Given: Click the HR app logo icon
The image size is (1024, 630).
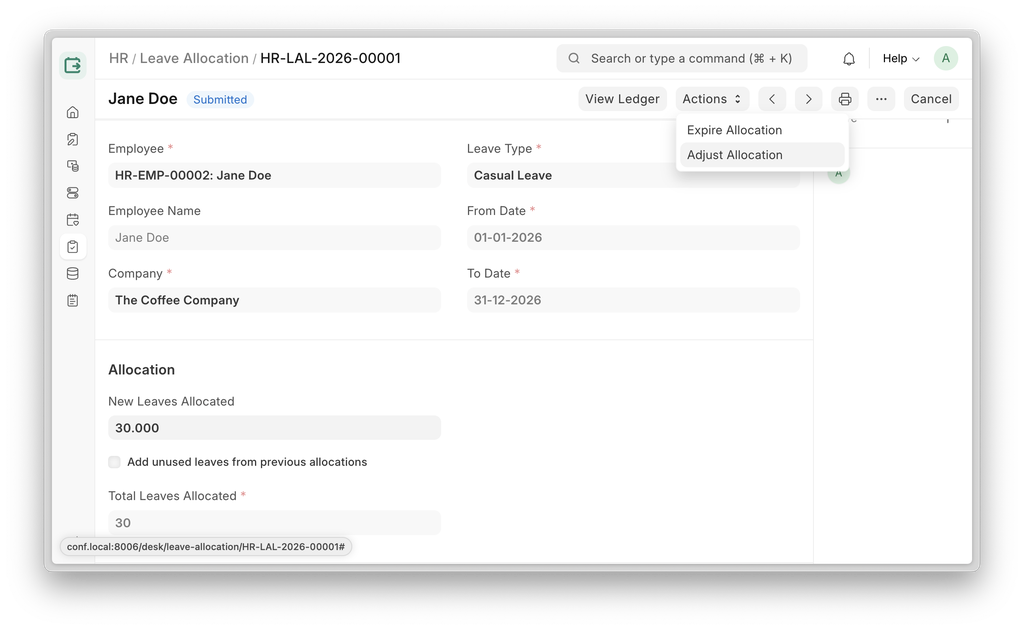Looking at the screenshot, I should coord(72,66).
